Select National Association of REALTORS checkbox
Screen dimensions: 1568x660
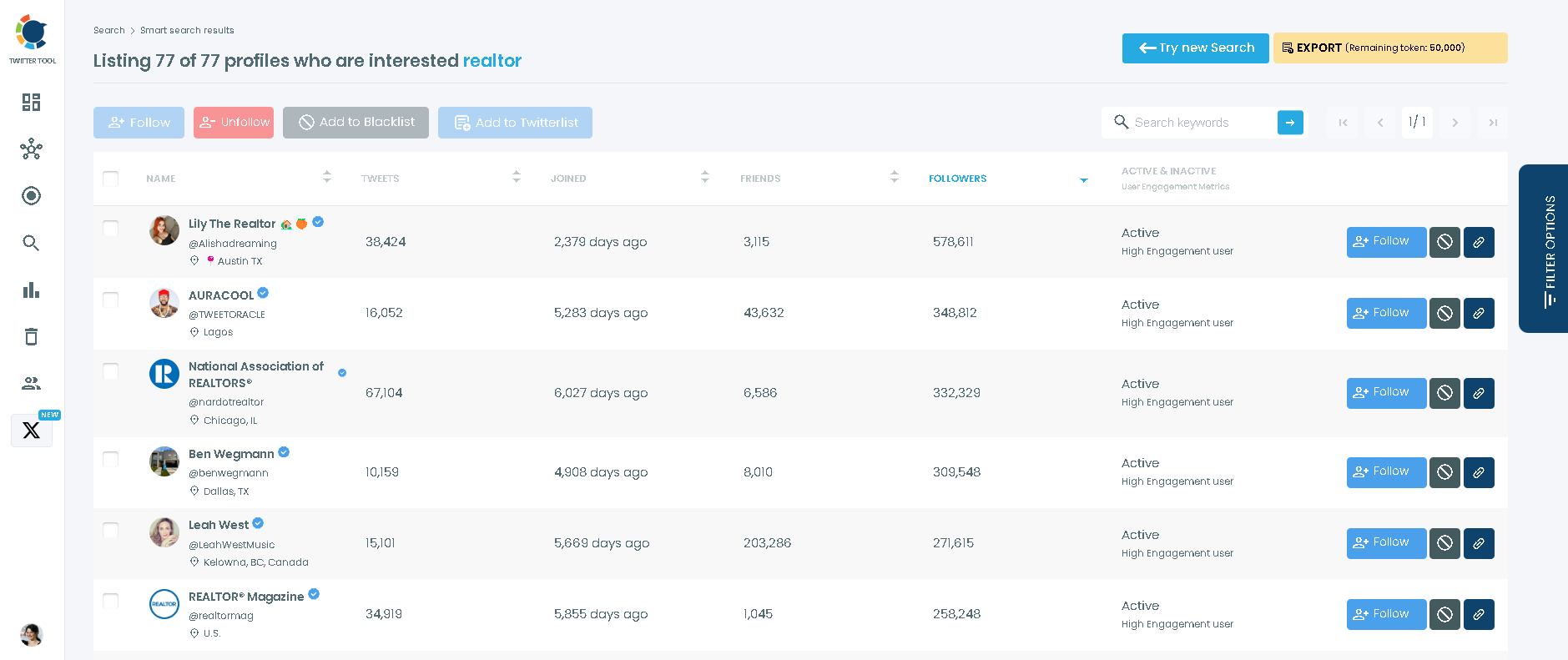[x=110, y=371]
